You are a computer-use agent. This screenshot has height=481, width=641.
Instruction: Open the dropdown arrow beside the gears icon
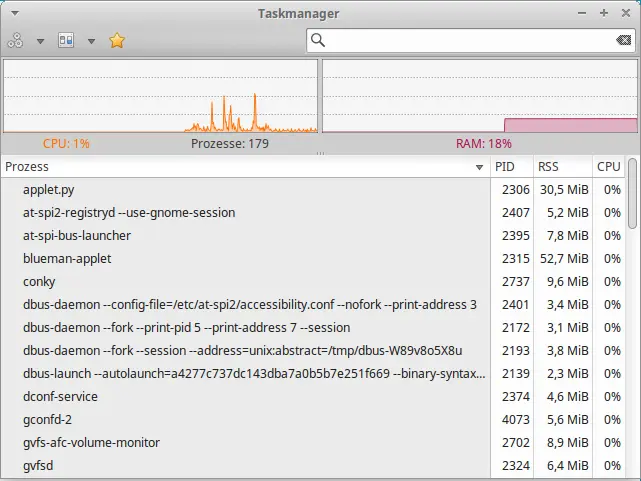(40, 41)
